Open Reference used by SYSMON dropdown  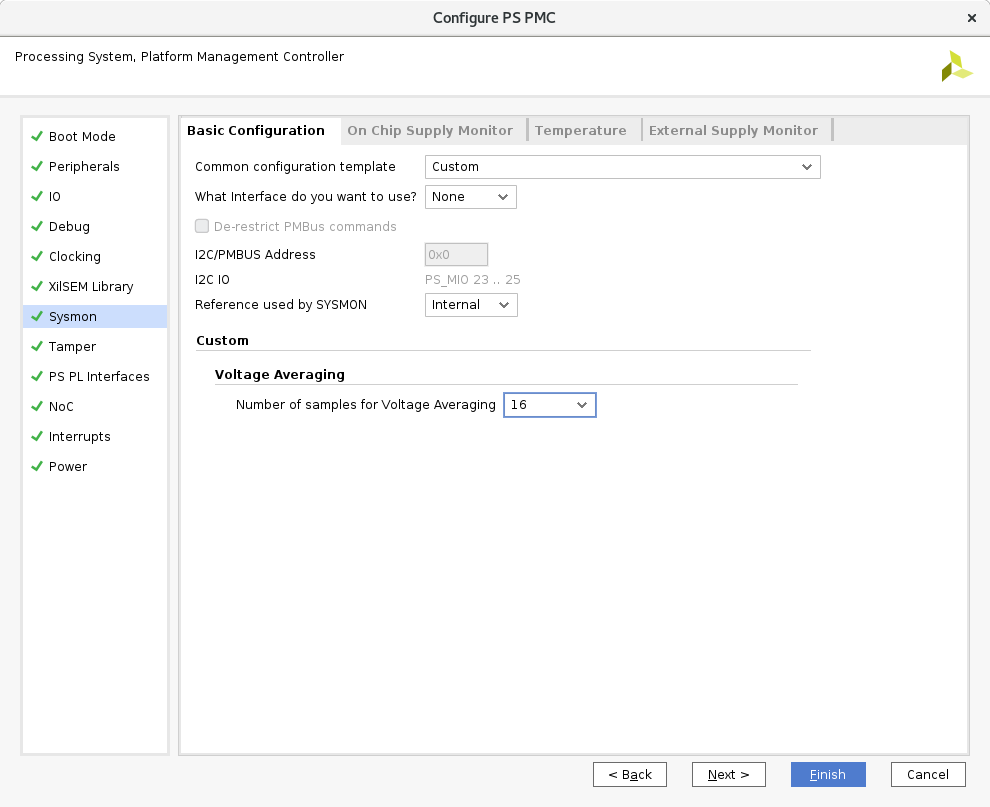point(471,305)
